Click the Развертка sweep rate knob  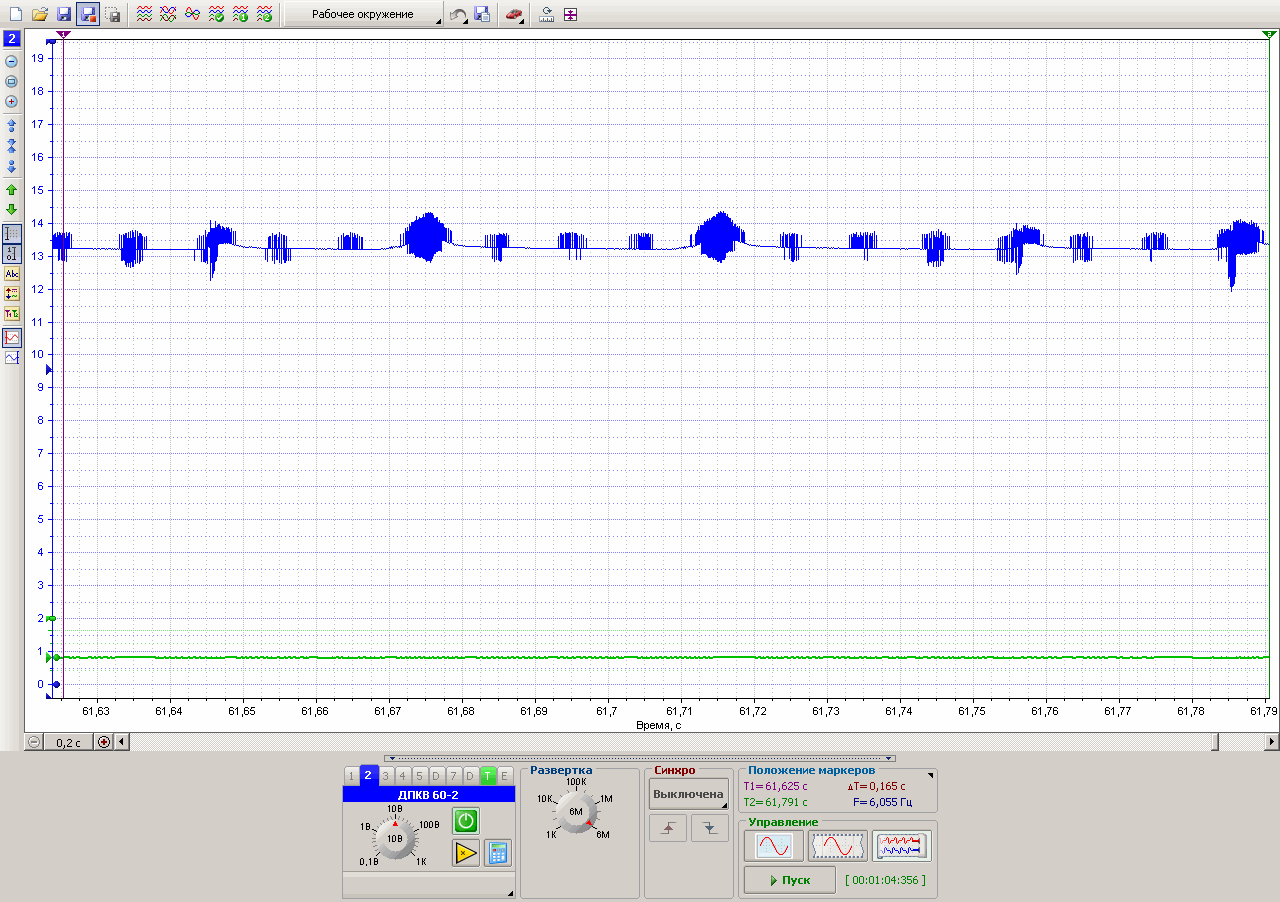(575, 812)
